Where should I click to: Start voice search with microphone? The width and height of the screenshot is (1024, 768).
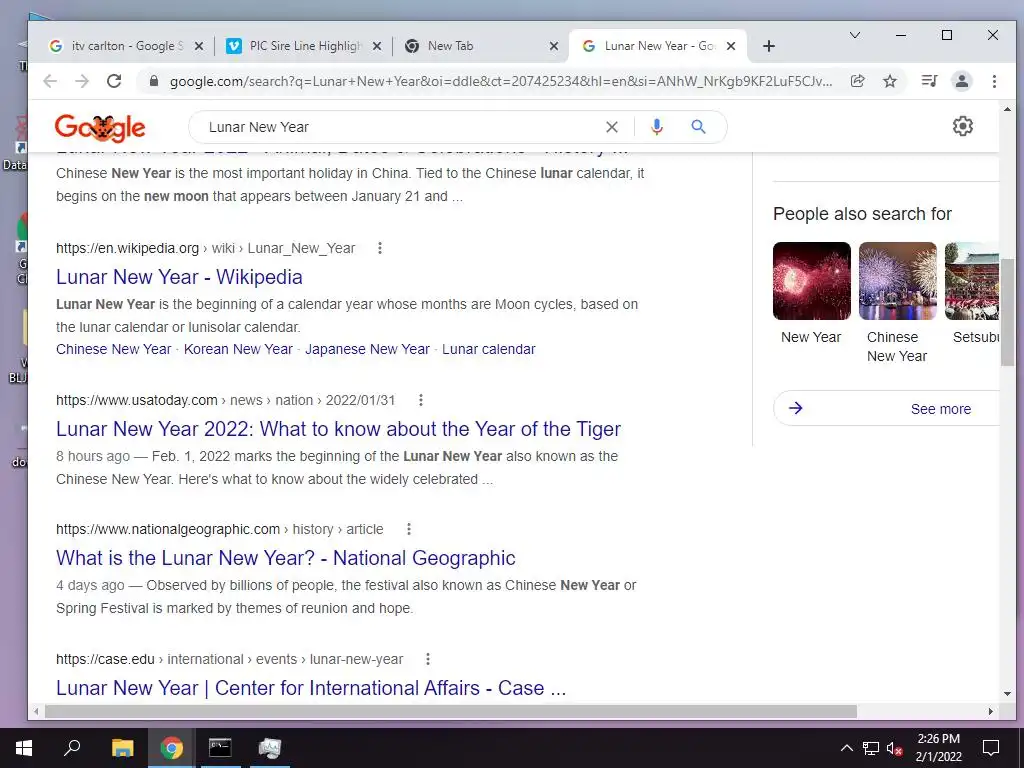coord(657,127)
